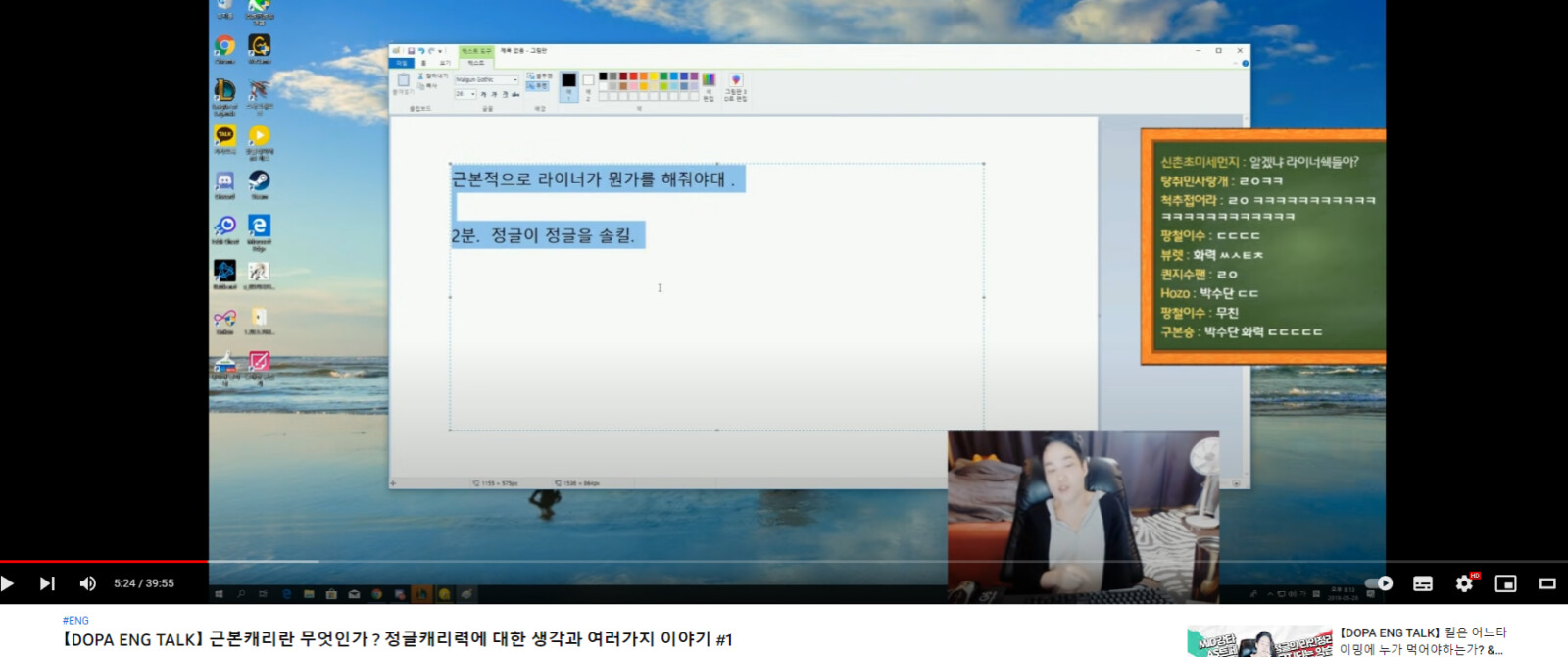Screen dimensions: 1568x657
Task: Enable miniplayer mode
Action: point(1505,583)
